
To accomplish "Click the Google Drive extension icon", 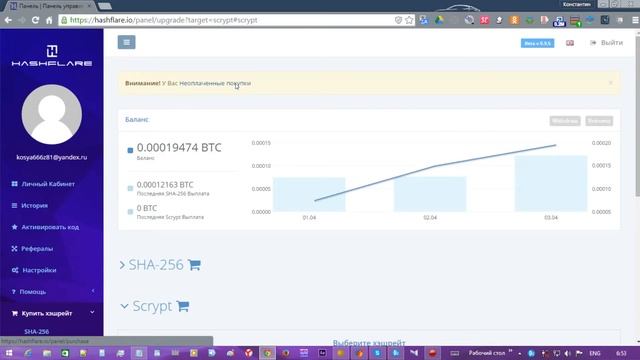I will [439, 20].
